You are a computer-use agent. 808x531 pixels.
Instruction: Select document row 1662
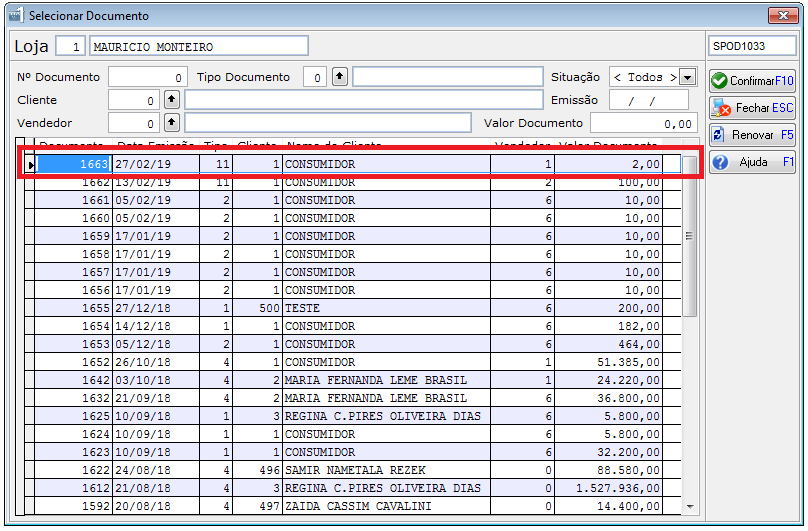(x=353, y=182)
